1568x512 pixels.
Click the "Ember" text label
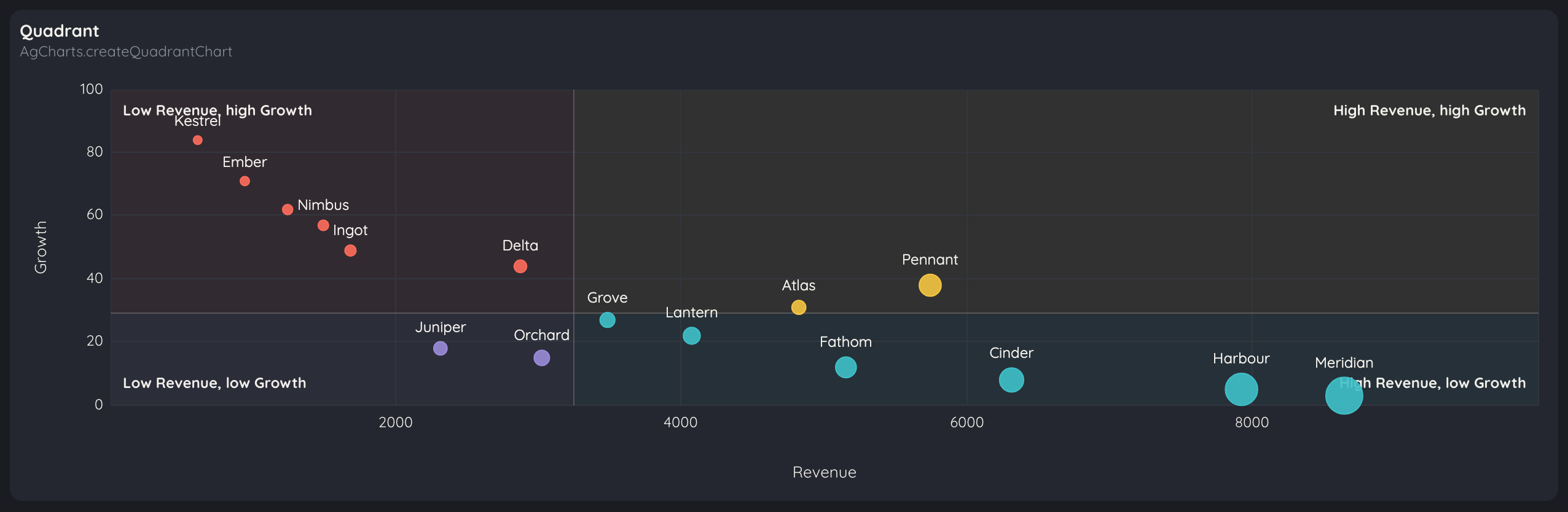(x=245, y=162)
